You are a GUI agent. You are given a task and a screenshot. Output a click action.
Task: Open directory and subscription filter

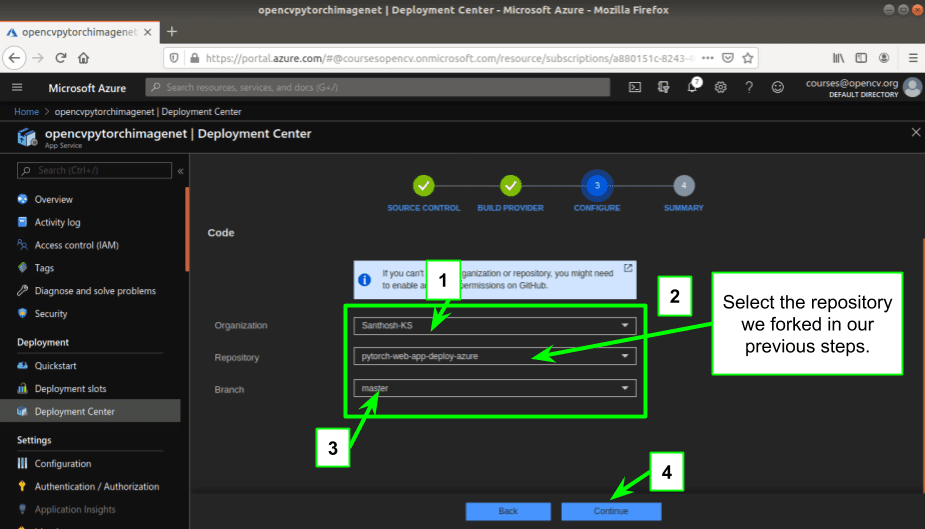[664, 87]
